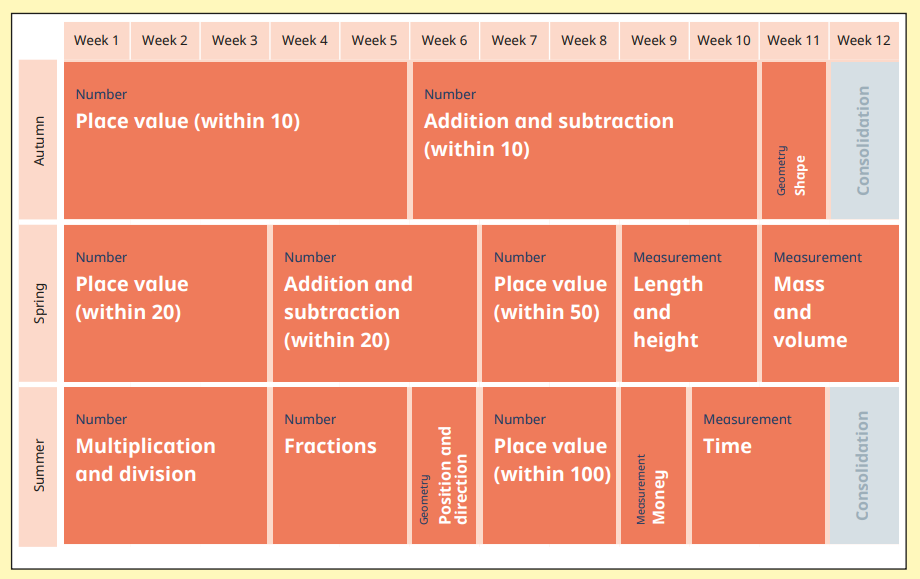Open Autumn Addition and subtraction (within 10) block
Viewport: 920px width, 579px height.
click(x=584, y=140)
